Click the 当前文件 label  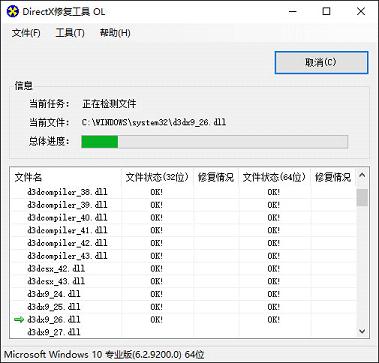point(49,122)
